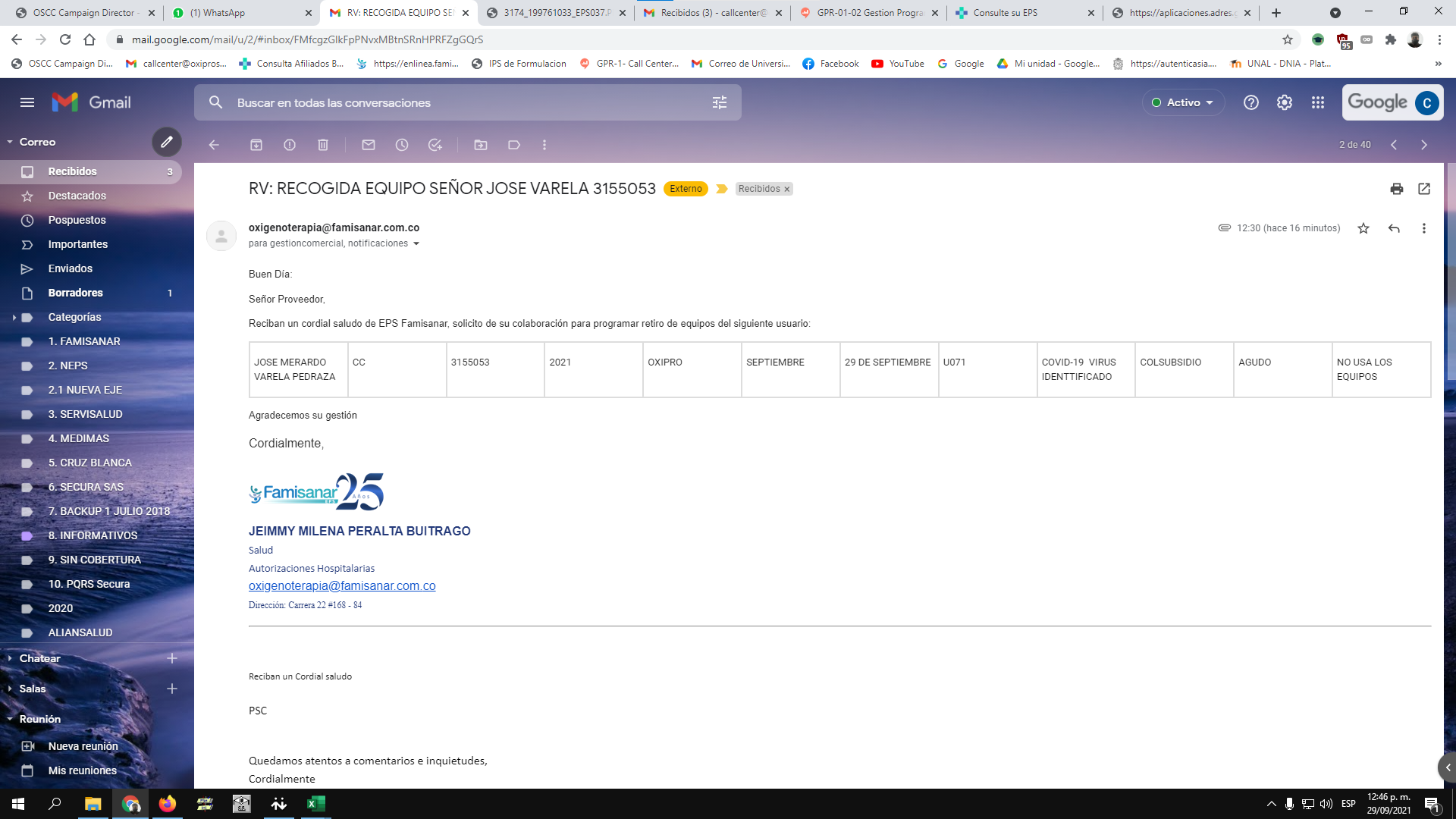Go back to inbox with the arrow

[214, 145]
